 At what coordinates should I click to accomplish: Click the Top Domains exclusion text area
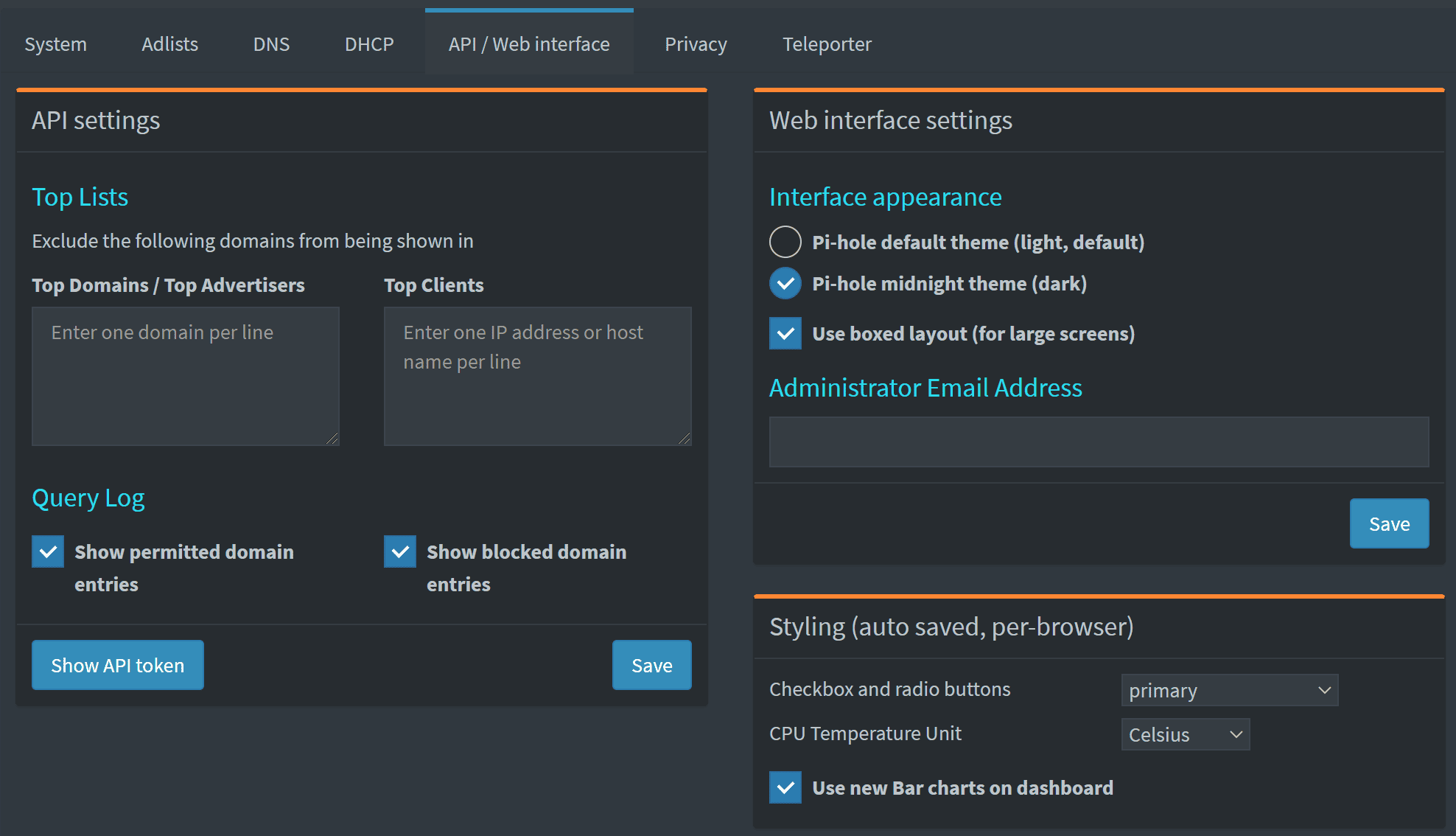pyautogui.click(x=185, y=376)
